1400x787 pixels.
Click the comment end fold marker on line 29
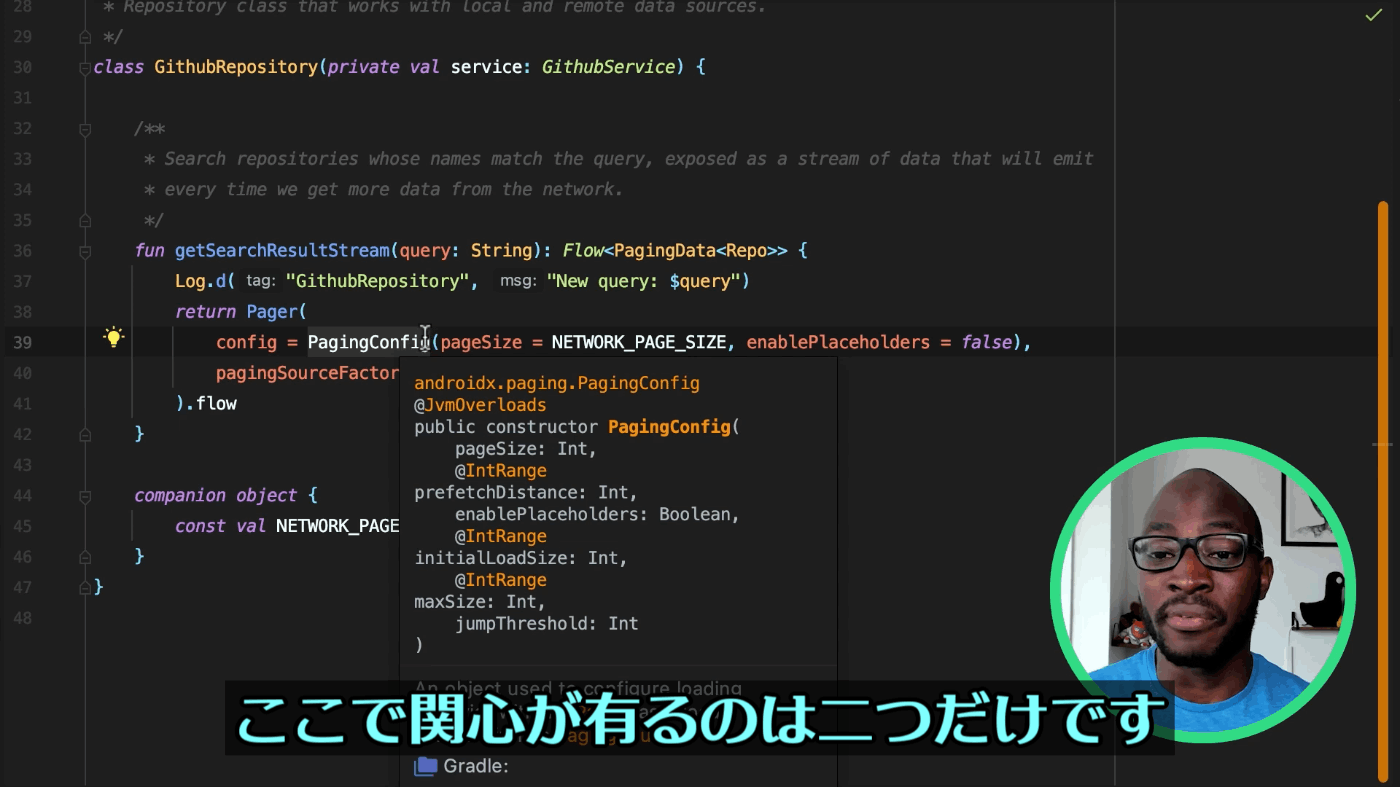pos(85,37)
